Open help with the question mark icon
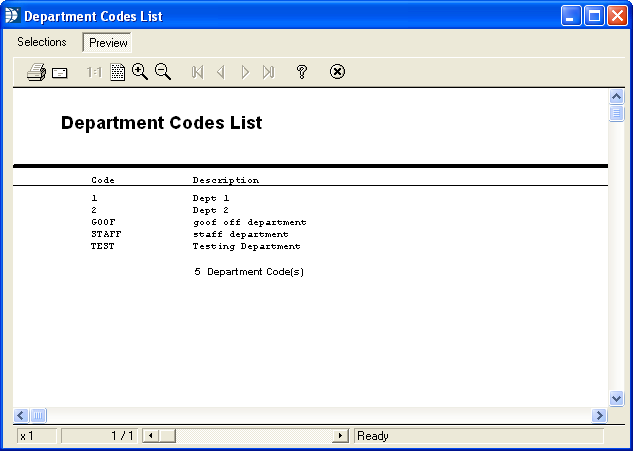Image resolution: width=633 pixels, height=451 pixels. click(x=302, y=72)
